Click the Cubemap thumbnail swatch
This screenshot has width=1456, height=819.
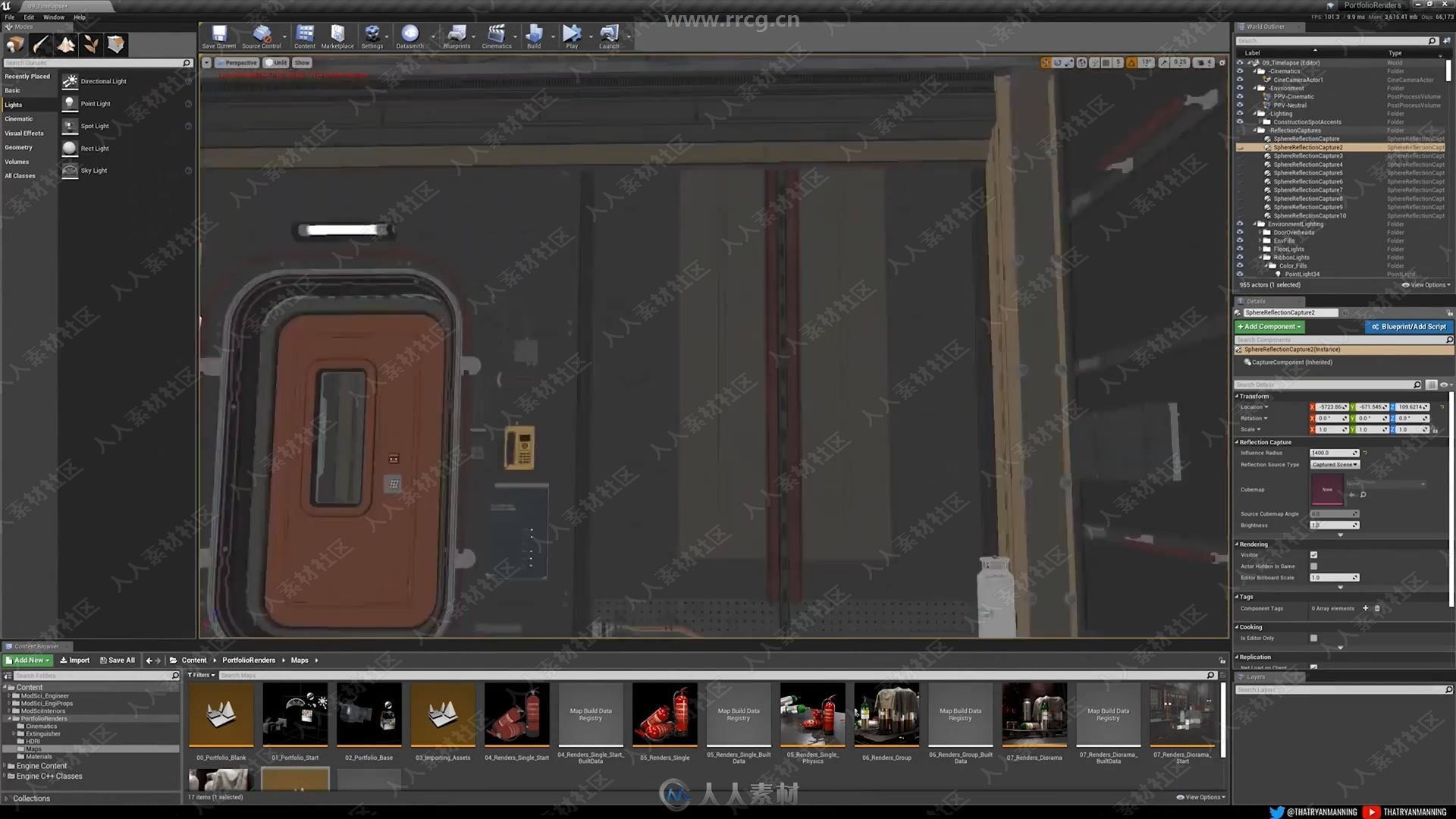pos(1327,489)
